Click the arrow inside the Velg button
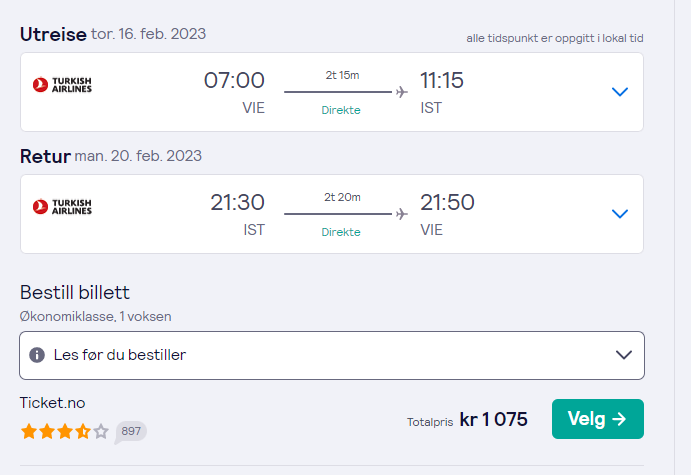The height and width of the screenshot is (475, 691). [x=619, y=419]
